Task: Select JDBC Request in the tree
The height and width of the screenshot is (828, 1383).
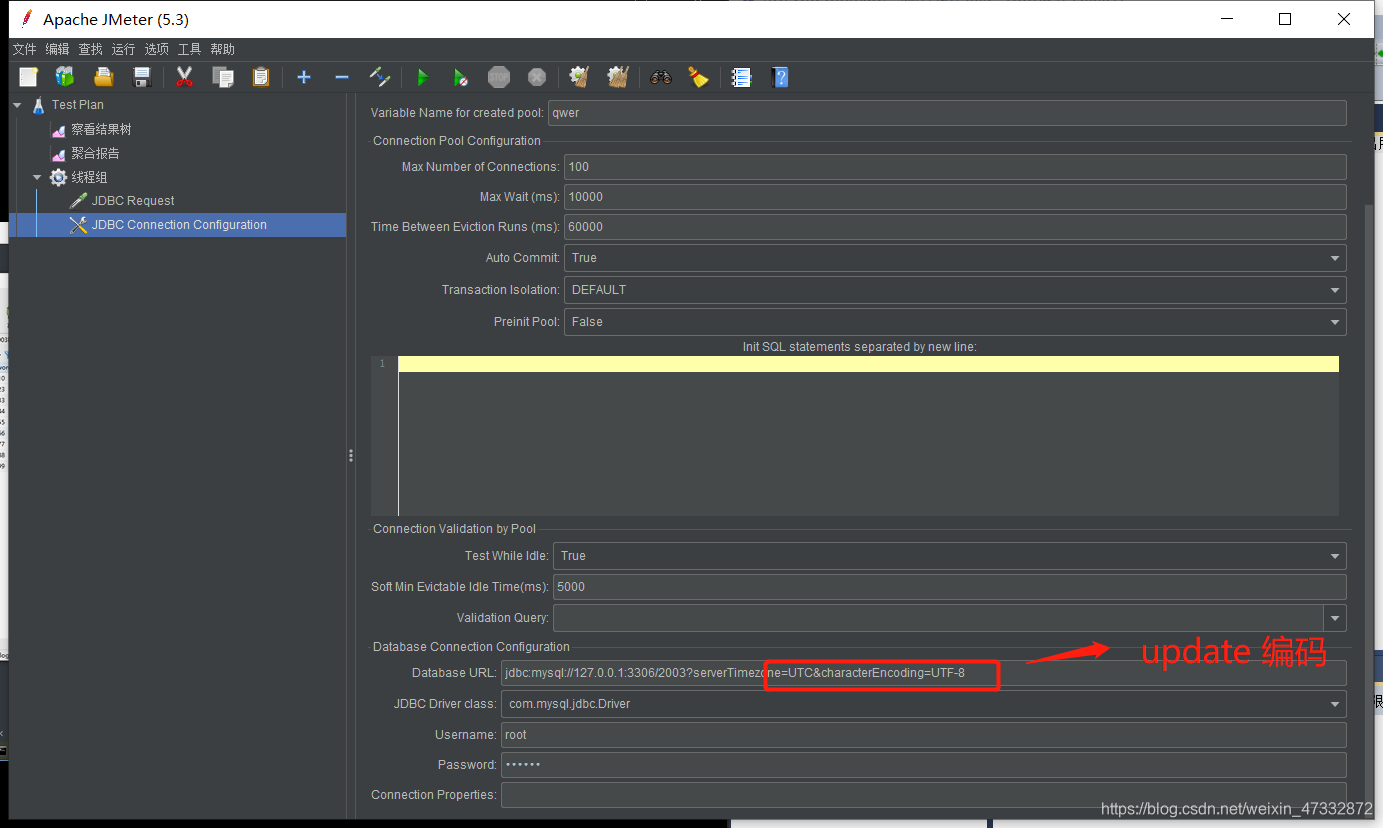Action: [x=132, y=200]
